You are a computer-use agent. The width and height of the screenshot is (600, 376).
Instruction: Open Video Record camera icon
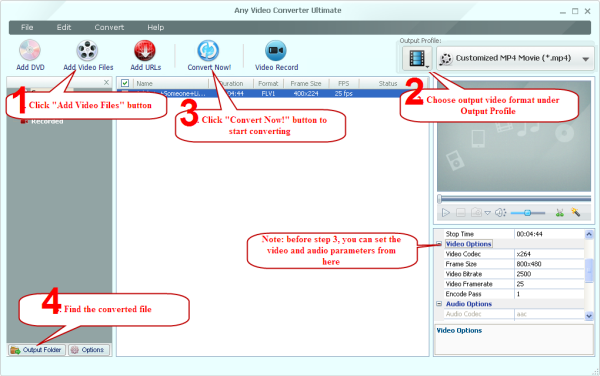[276, 50]
